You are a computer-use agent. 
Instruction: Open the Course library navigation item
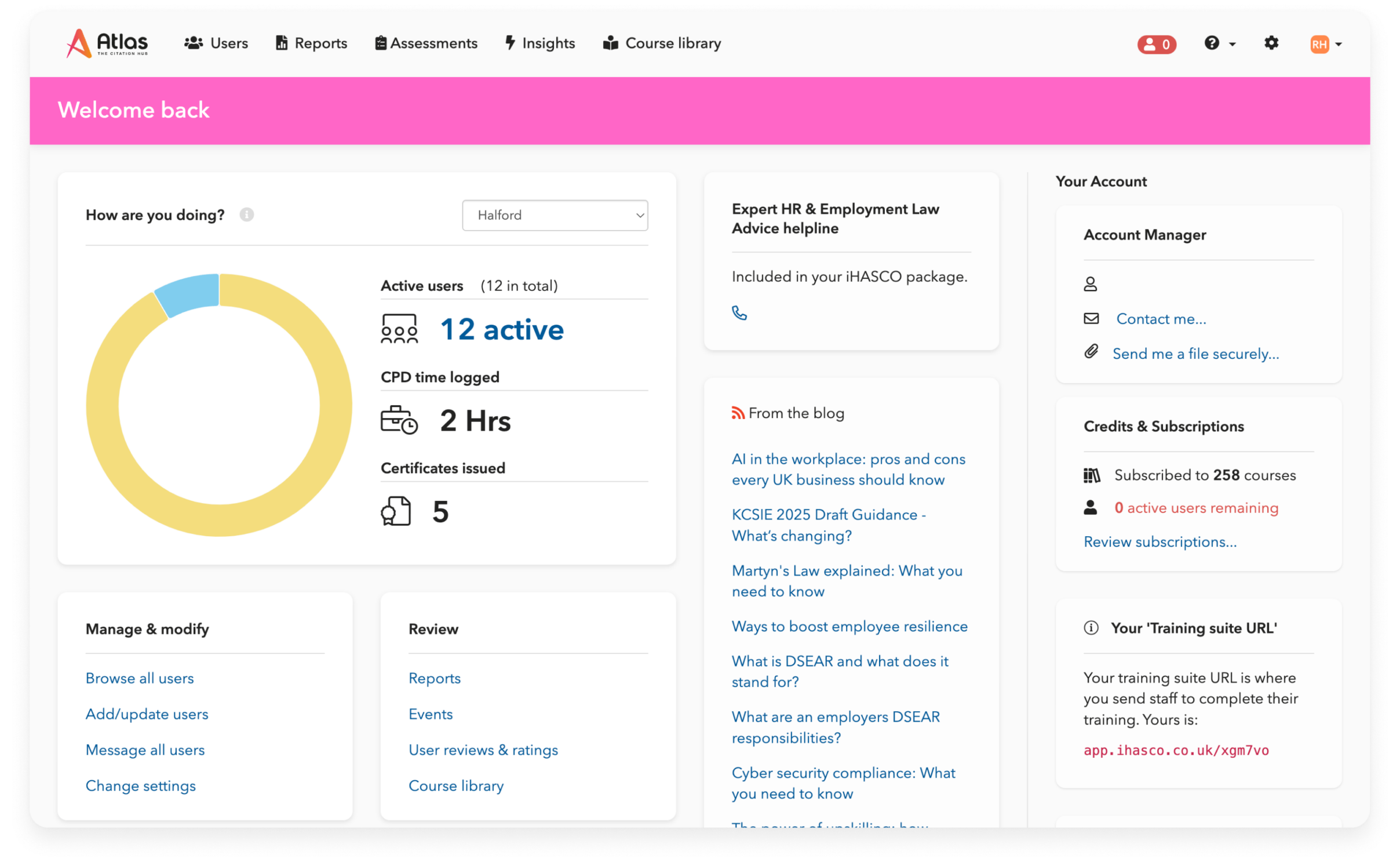pos(662,43)
